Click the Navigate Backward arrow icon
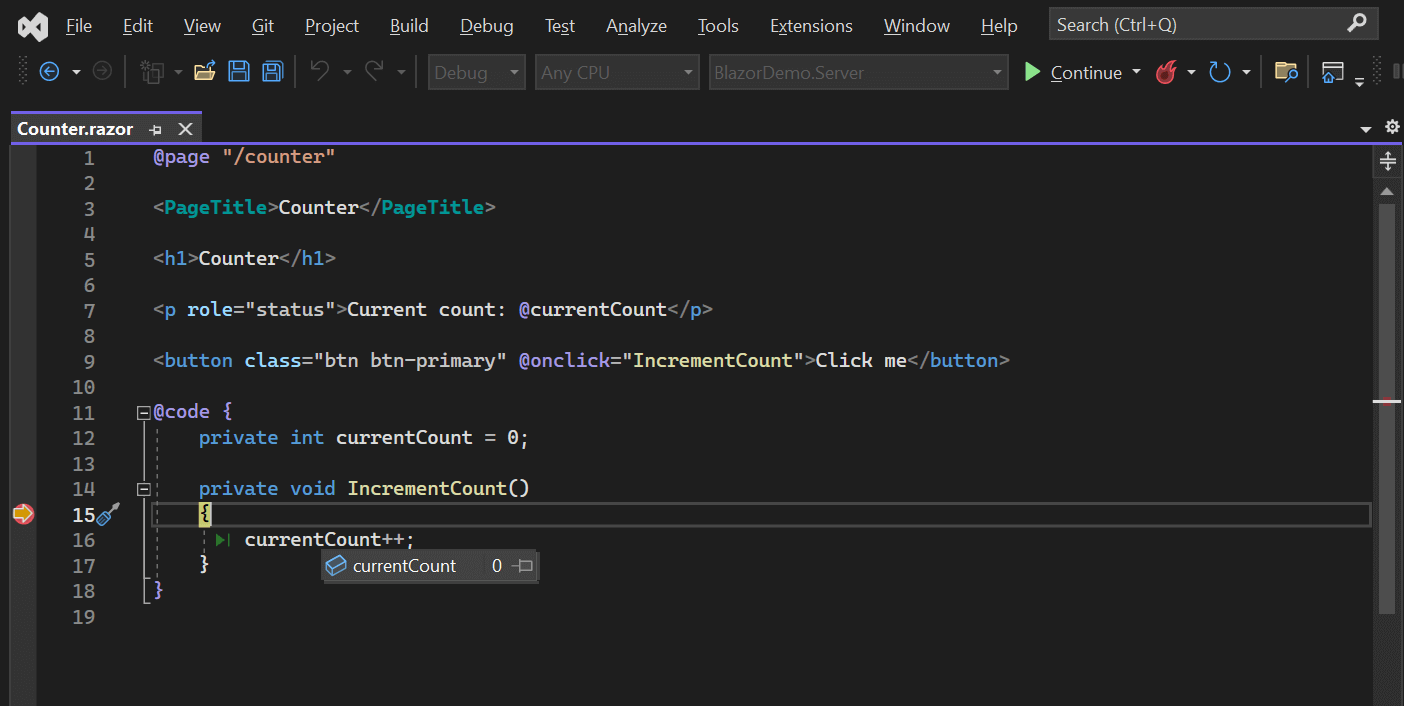This screenshot has width=1404, height=706. coord(50,71)
